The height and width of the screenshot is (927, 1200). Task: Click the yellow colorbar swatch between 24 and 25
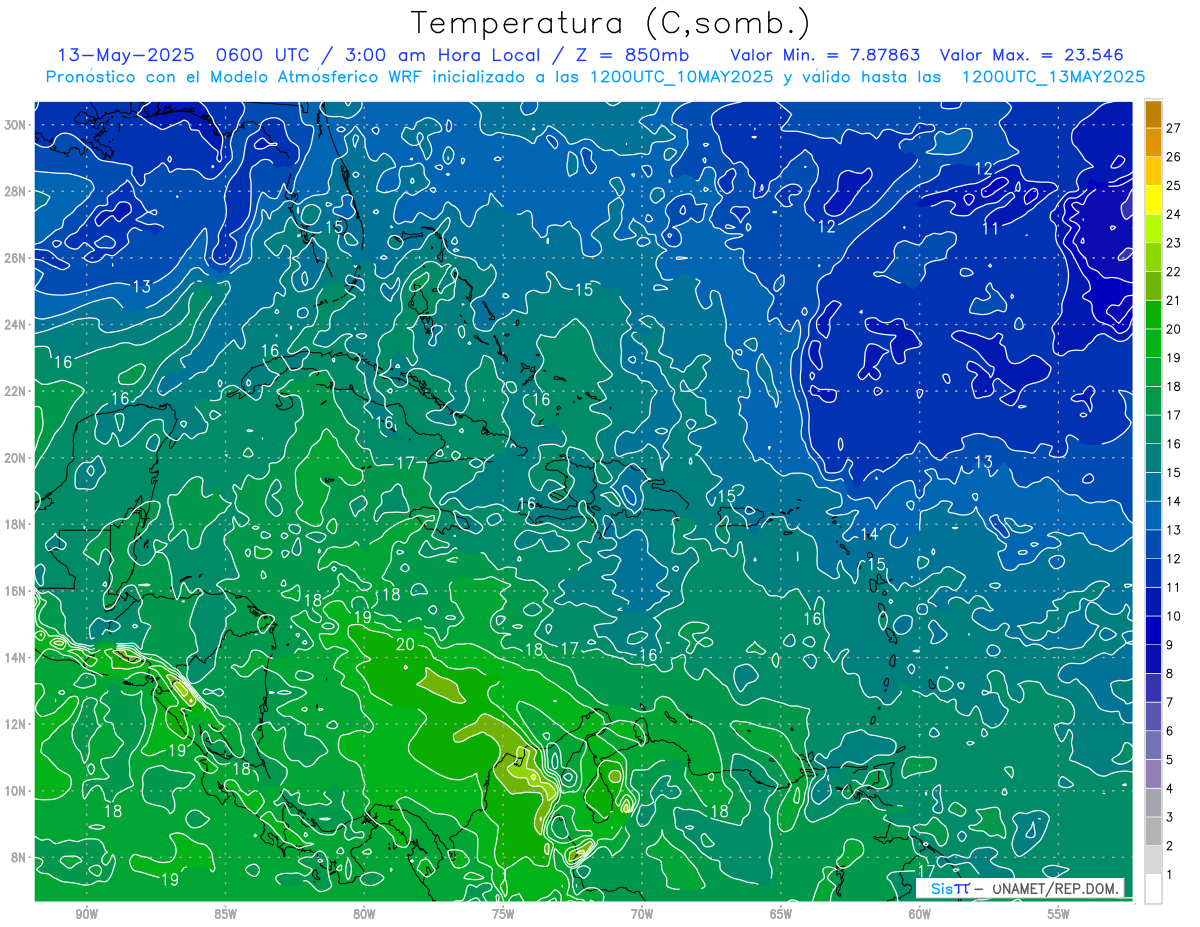(1153, 200)
